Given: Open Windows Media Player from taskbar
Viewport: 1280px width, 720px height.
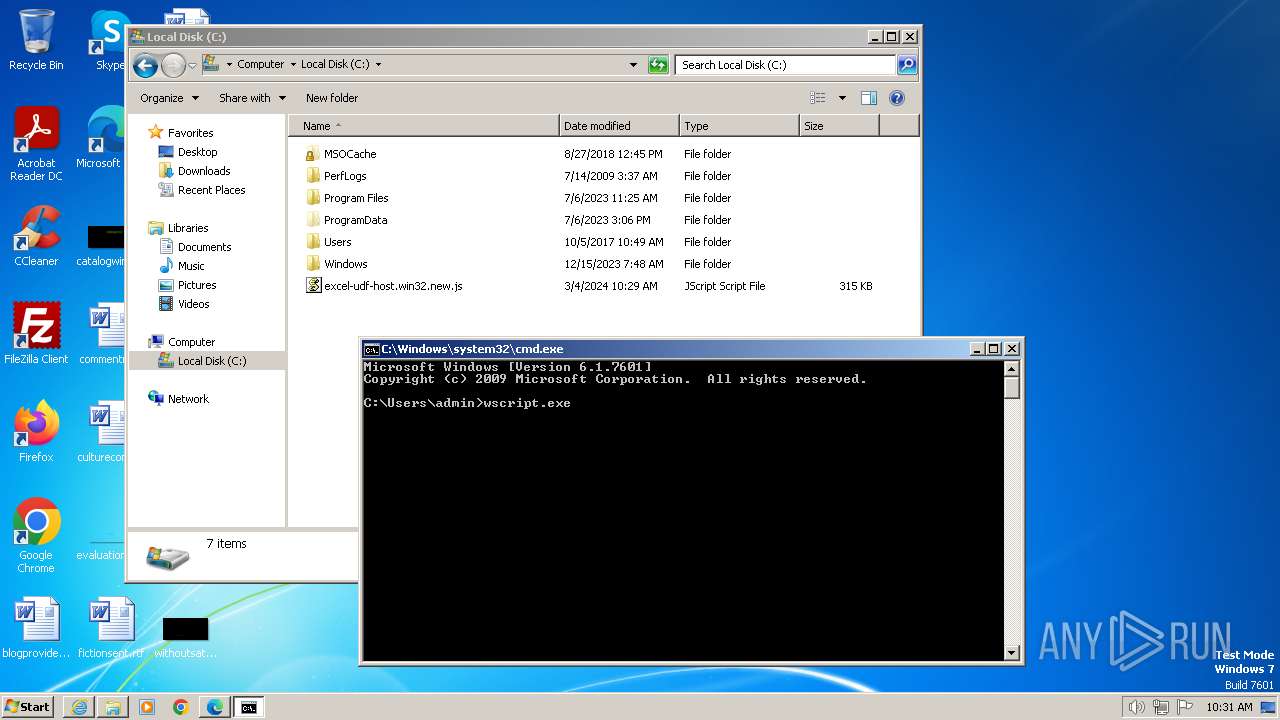Looking at the screenshot, I should 147,707.
